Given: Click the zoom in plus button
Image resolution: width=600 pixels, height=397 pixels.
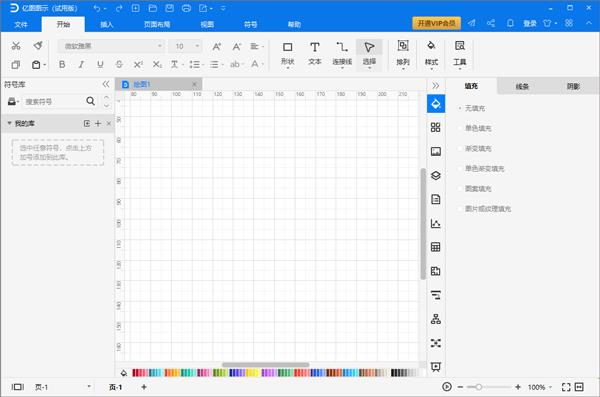Looking at the screenshot, I should tap(518, 387).
